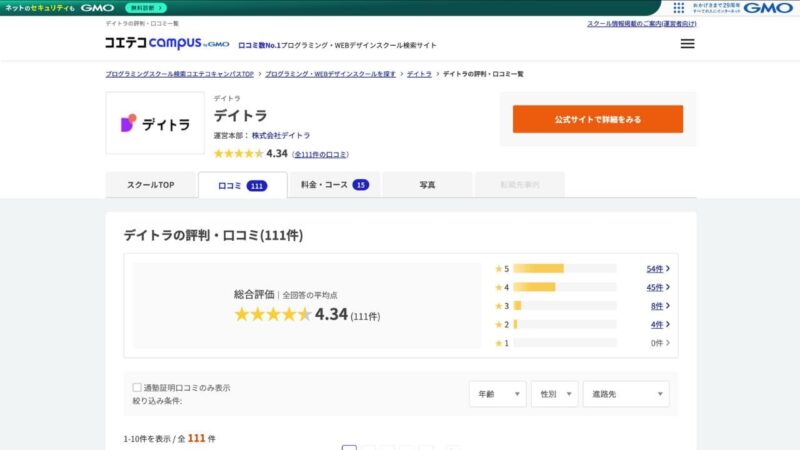Open スクール情報掲載のご案内 link

(641, 23)
